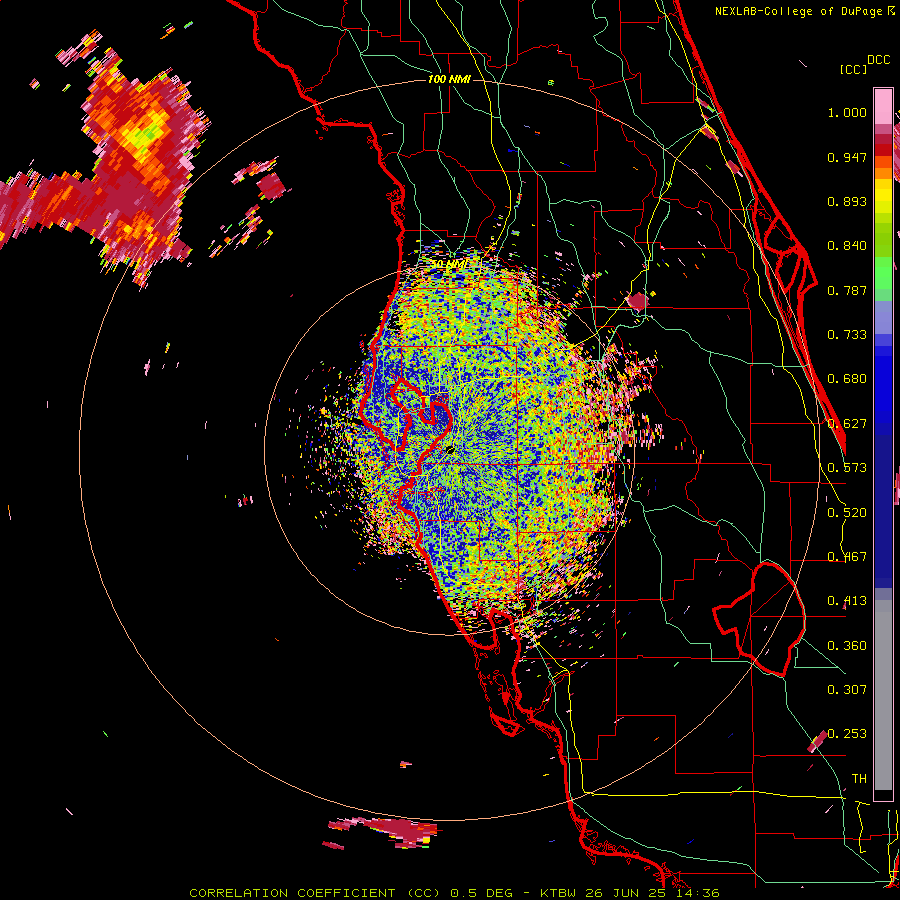
Task: Select the 0.787 scale value
Action: (x=847, y=290)
